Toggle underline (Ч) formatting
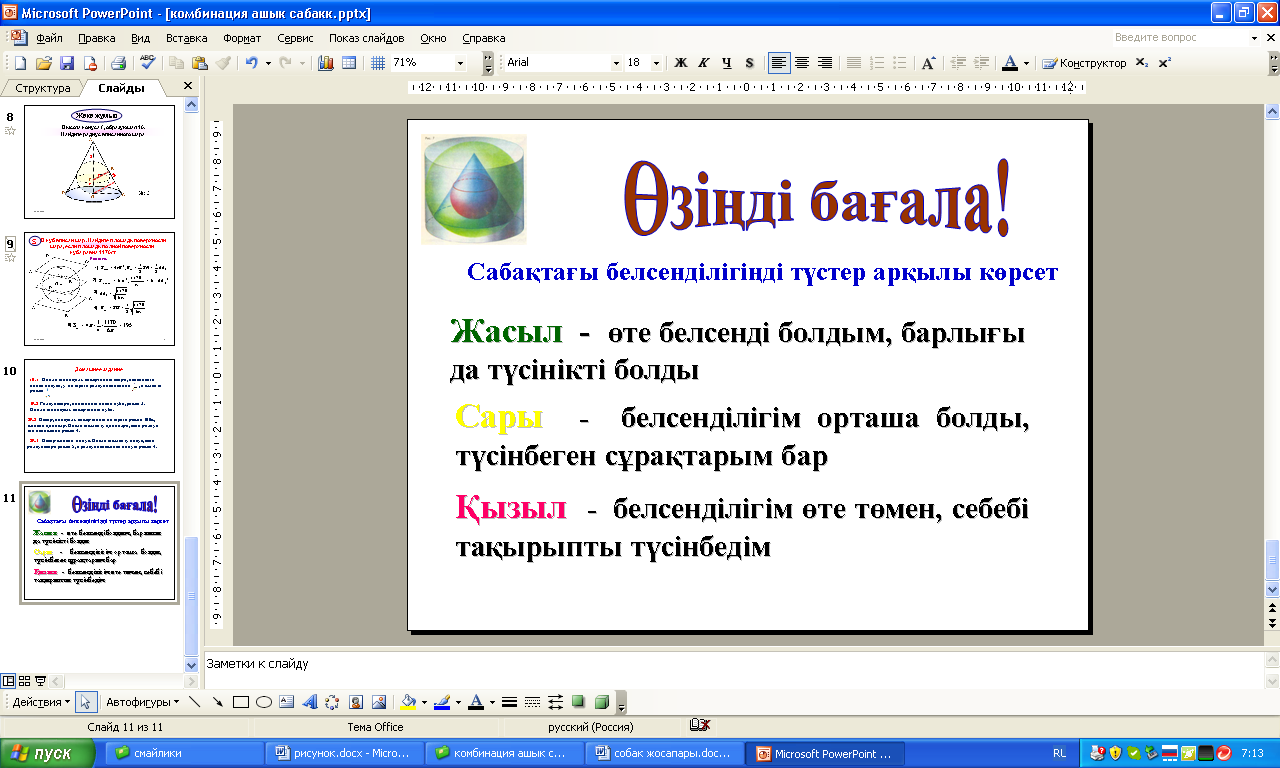The height and width of the screenshot is (768, 1280). pyautogui.click(x=727, y=63)
